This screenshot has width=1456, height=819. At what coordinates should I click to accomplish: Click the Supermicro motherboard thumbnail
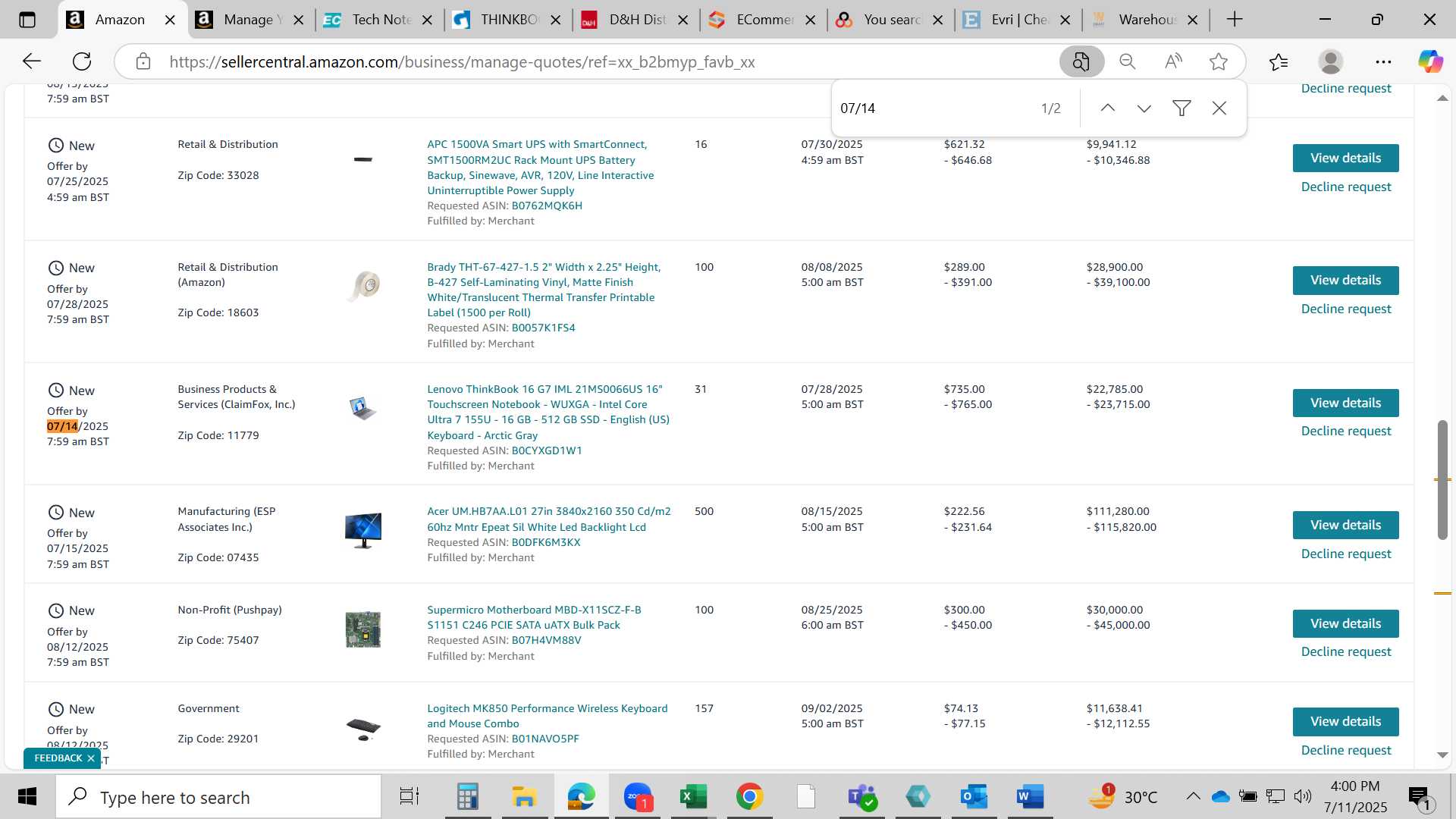[362, 629]
